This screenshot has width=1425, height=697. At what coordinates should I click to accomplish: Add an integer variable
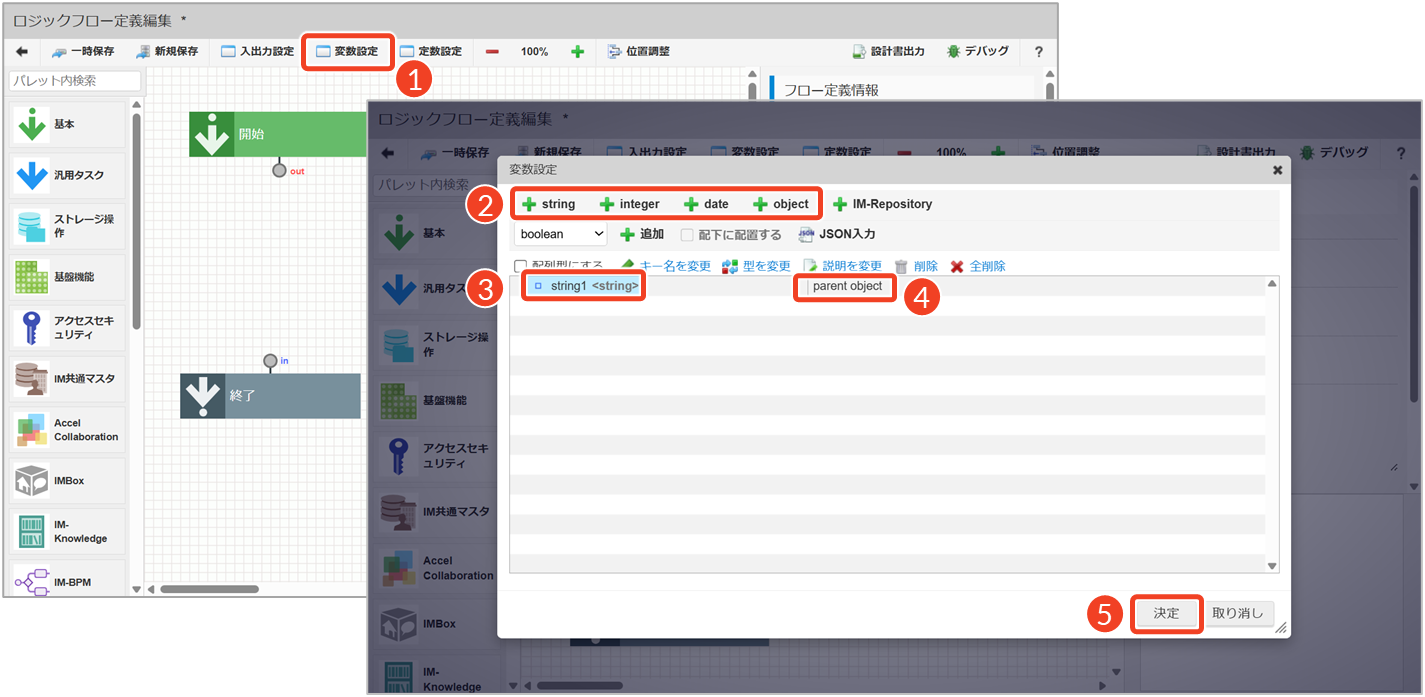pos(629,204)
